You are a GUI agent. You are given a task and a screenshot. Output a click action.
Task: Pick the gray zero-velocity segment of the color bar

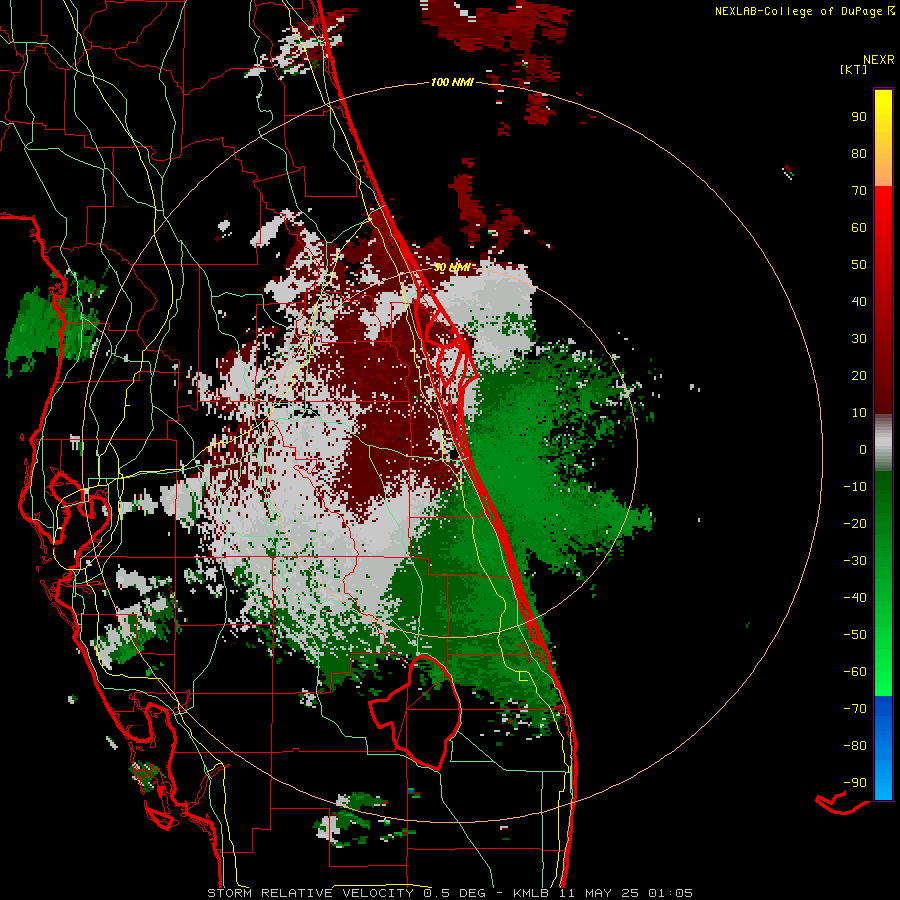pos(883,443)
